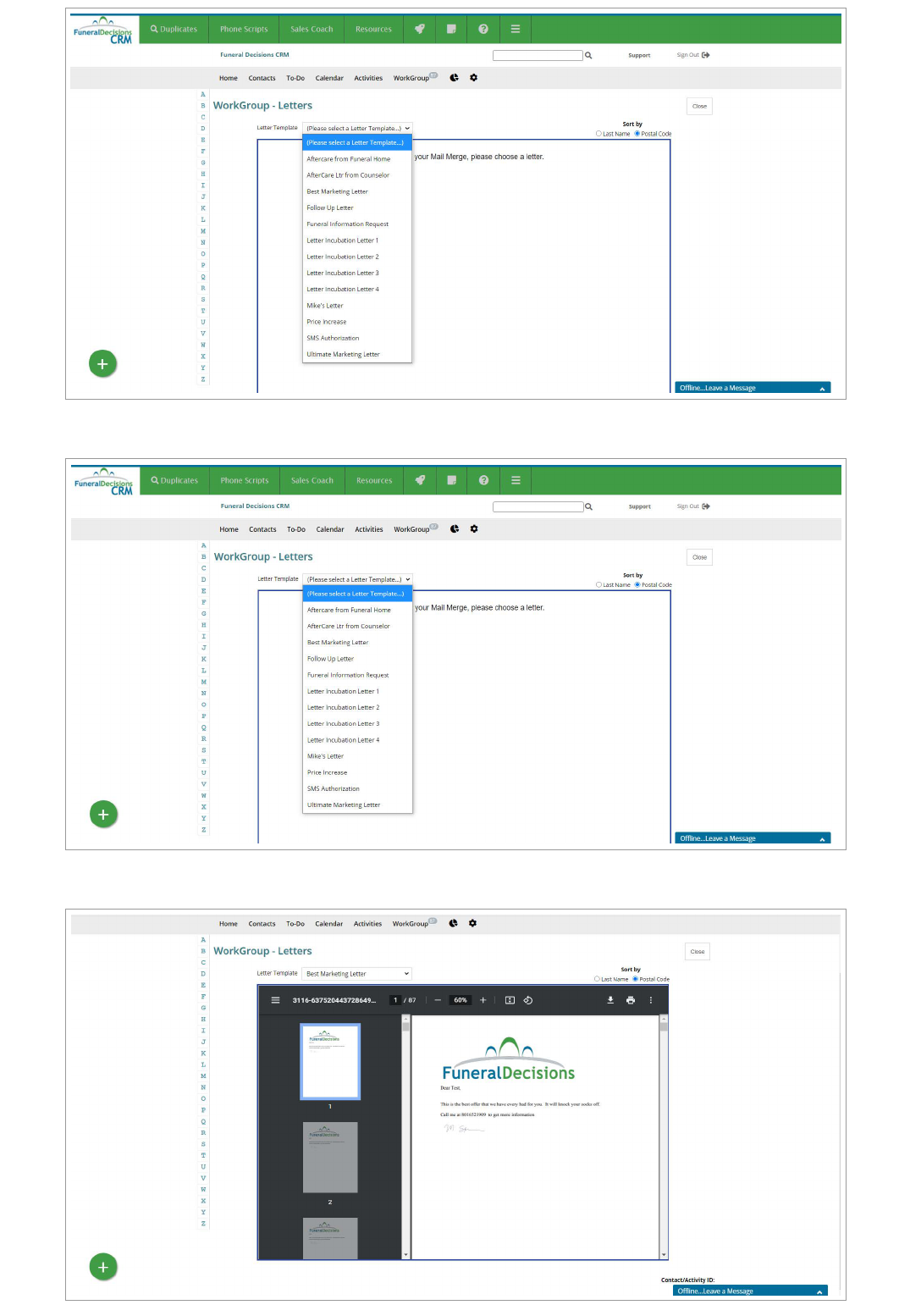This screenshot has height=1316, width=910.
Task: Print the merged letter PDF
Action: coord(631,1000)
